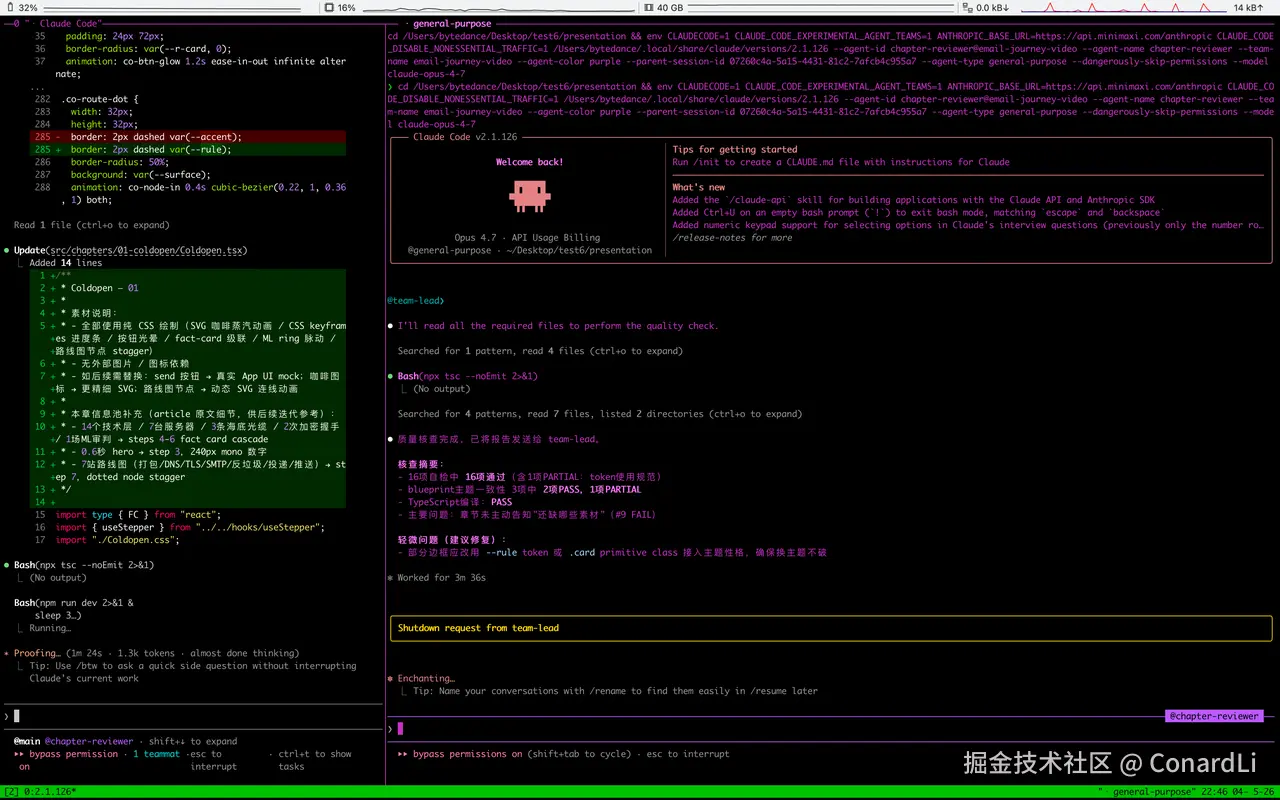This screenshot has height=800, width=1280.
Task: Click removed line border dashed var(--accent)
Action: [x=189, y=137]
